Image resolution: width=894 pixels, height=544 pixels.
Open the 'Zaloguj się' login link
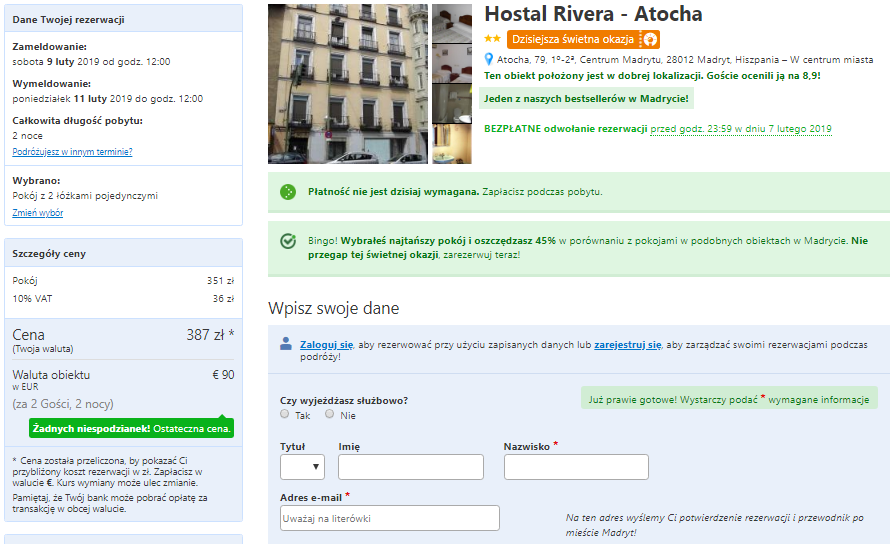(x=327, y=344)
